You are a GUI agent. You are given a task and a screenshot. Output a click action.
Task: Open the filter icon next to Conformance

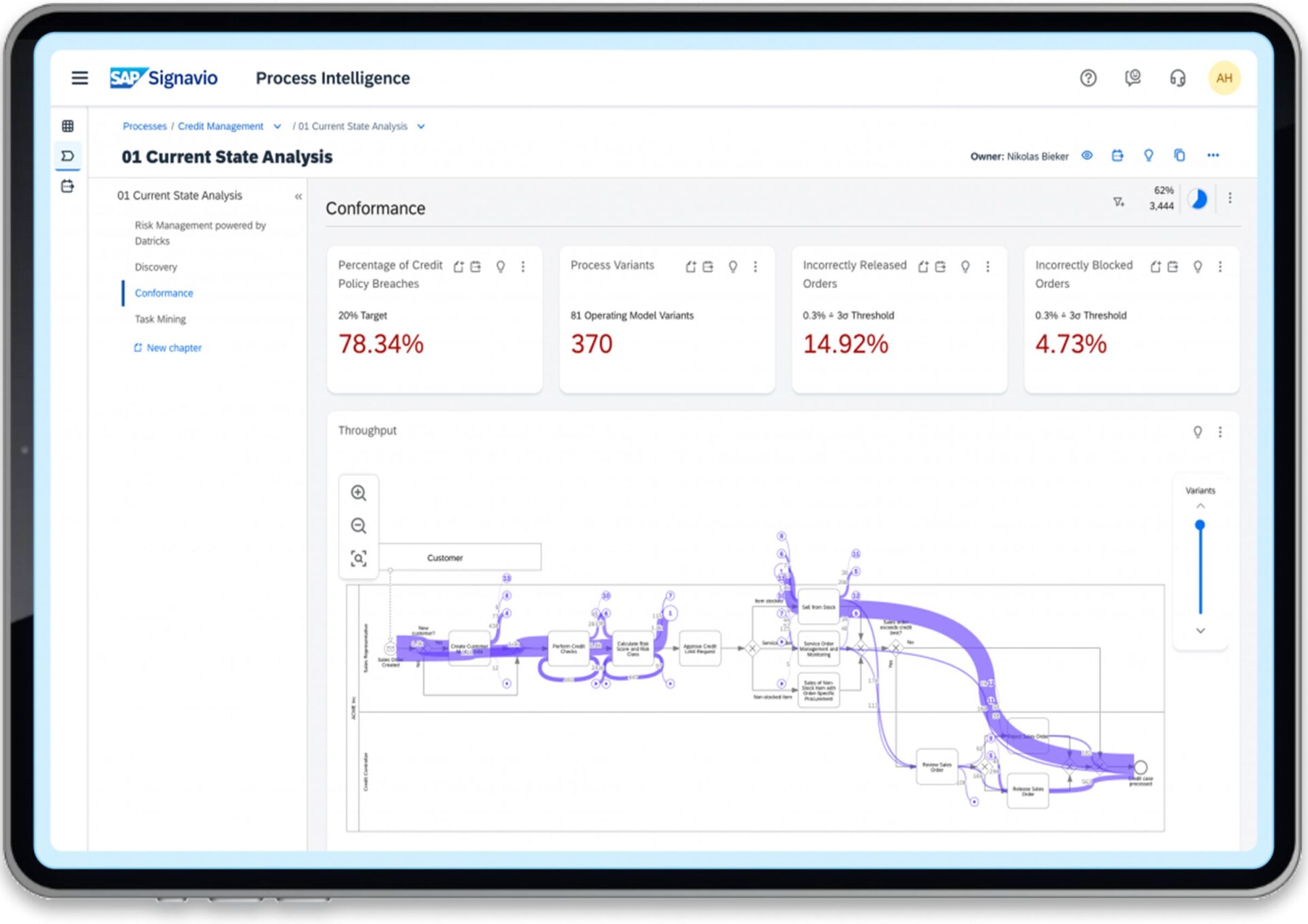(1118, 202)
